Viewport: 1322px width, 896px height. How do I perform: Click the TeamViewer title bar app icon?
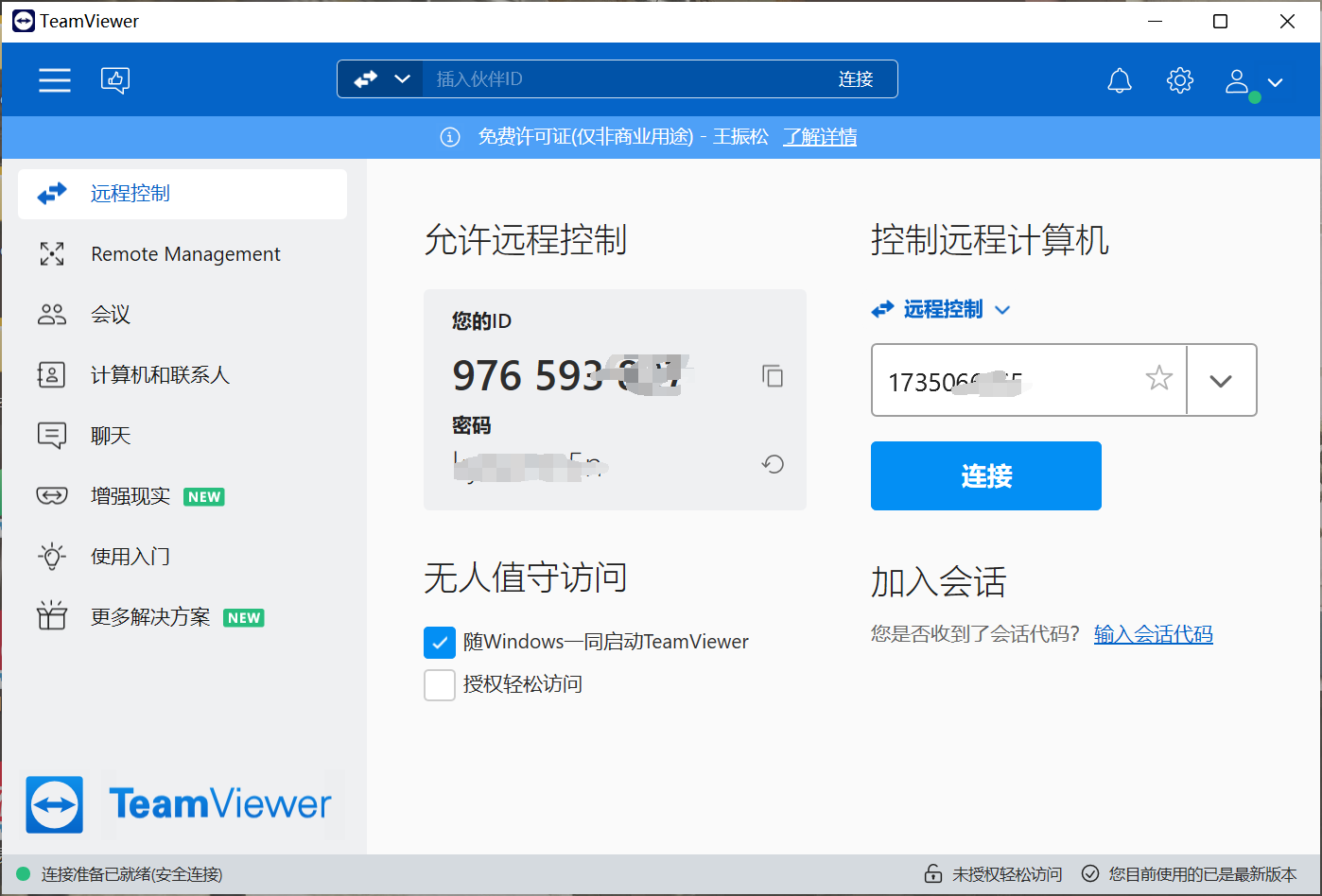point(24,21)
